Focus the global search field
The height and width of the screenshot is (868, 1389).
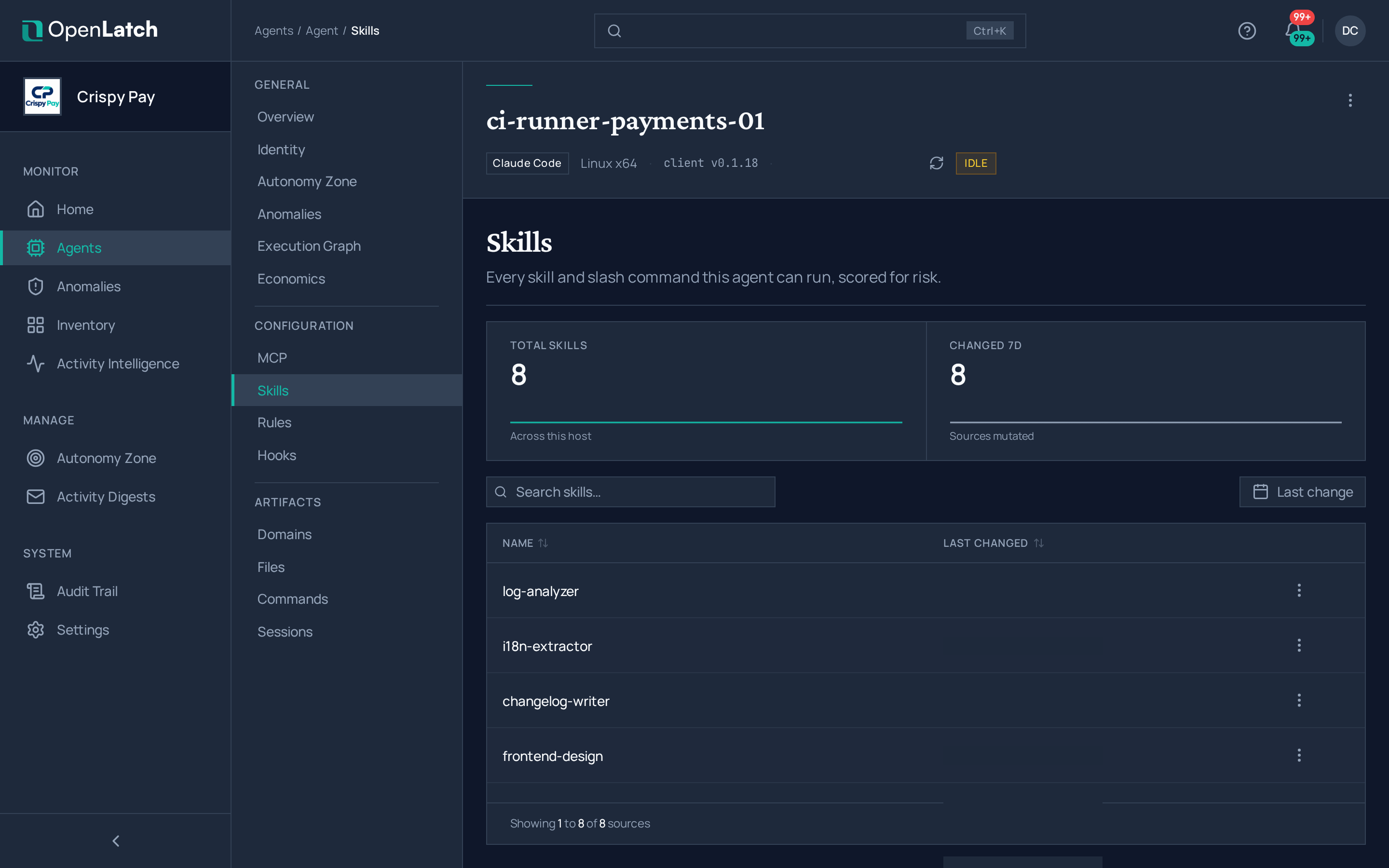point(809,30)
